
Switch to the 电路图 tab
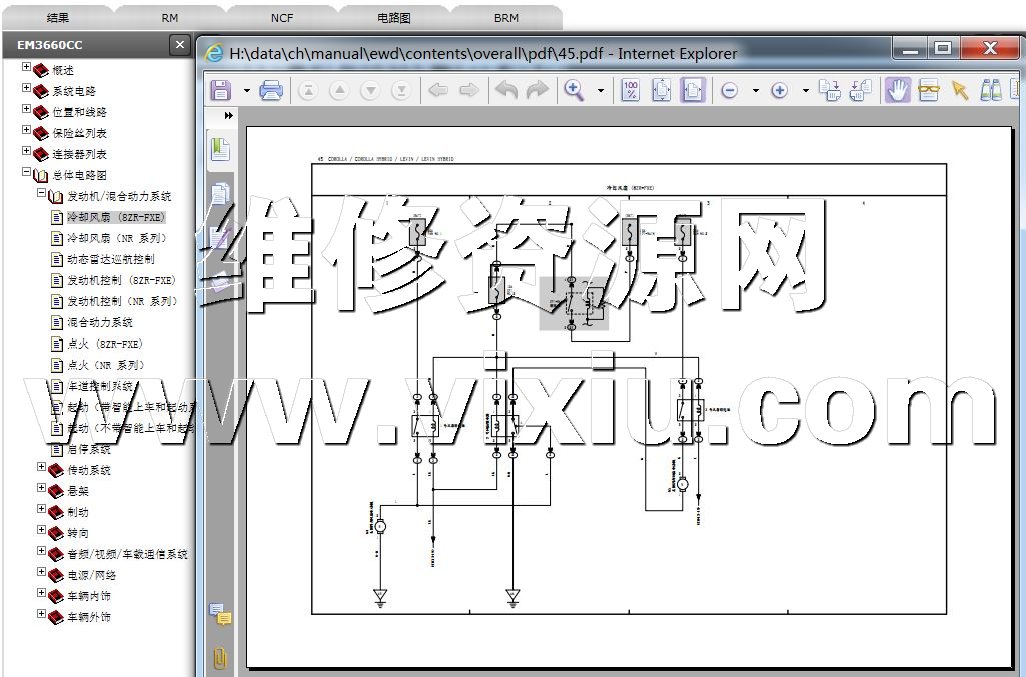[x=393, y=18]
